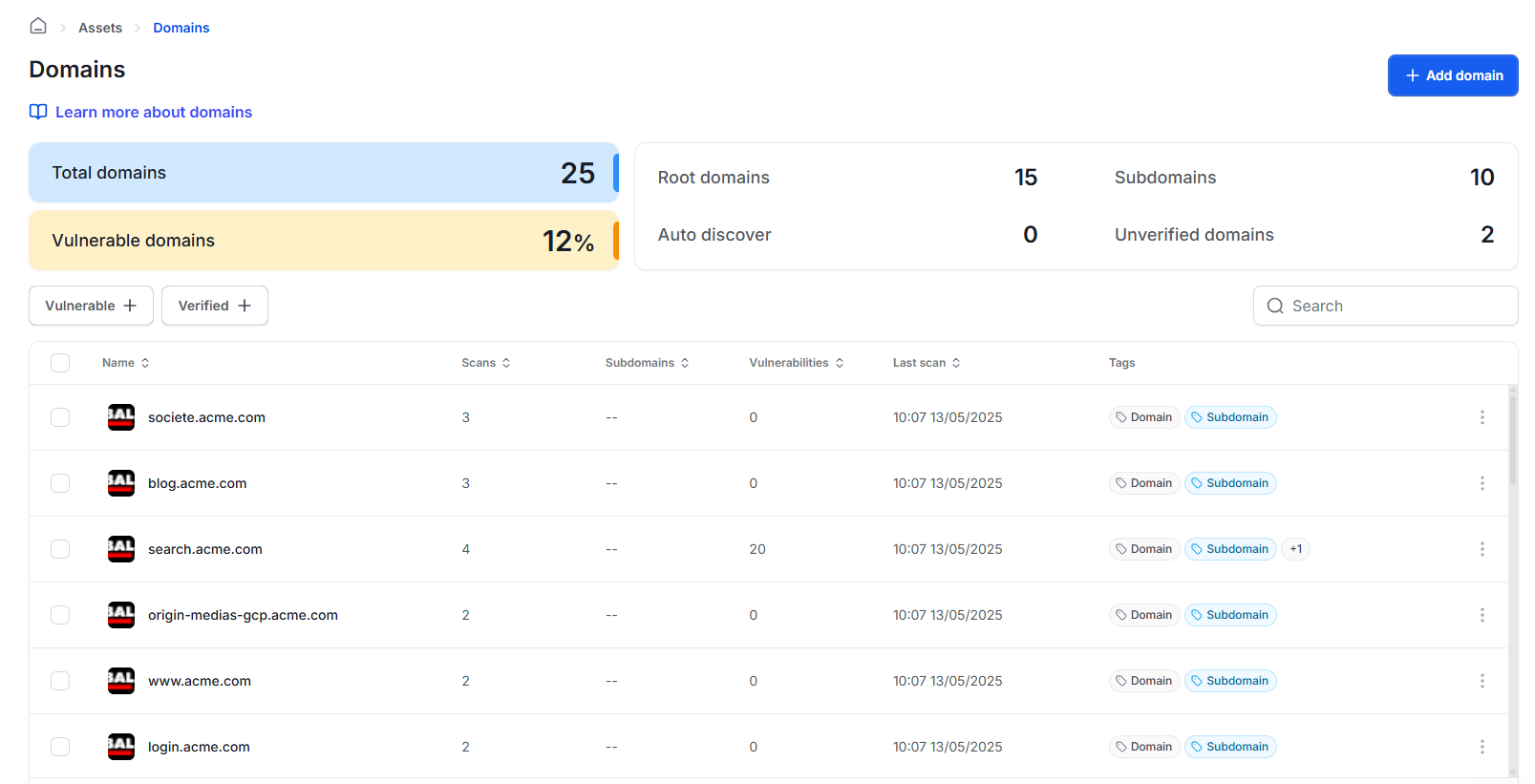
Task: Click the book icon beside Learn more
Action: [38, 112]
